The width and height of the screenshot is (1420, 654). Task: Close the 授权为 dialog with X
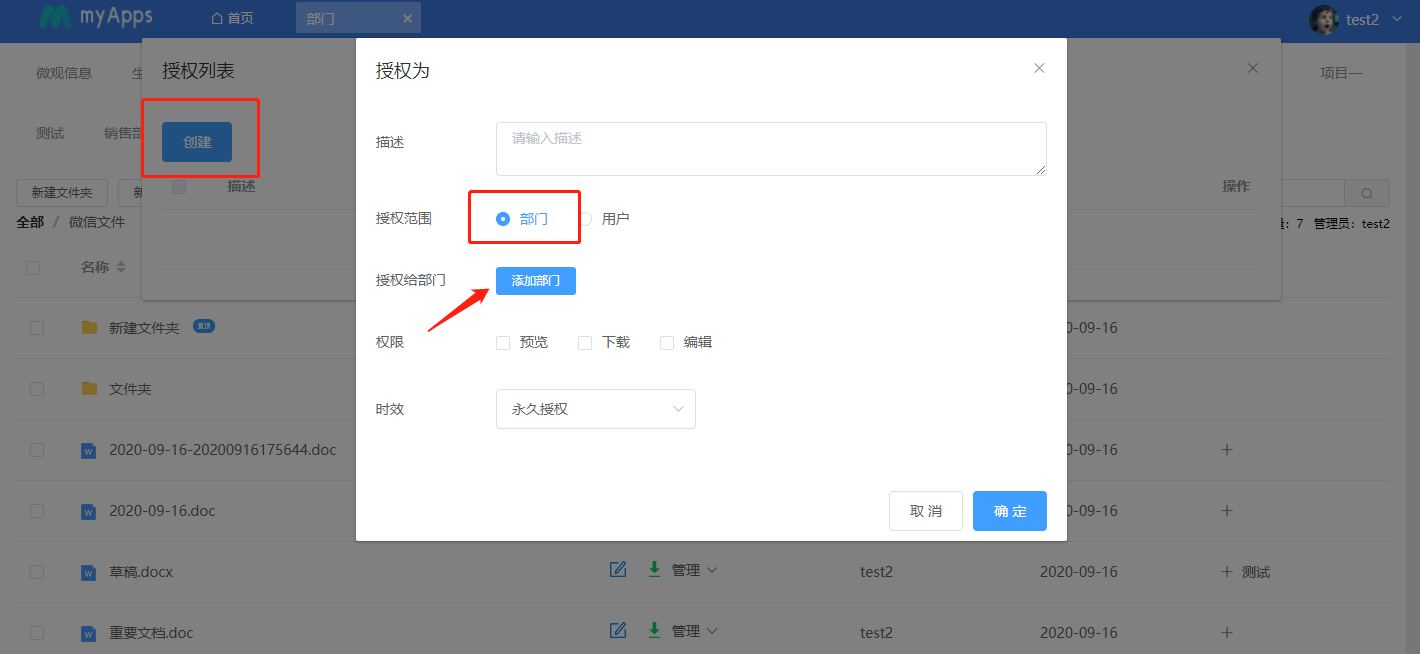tap(1039, 68)
